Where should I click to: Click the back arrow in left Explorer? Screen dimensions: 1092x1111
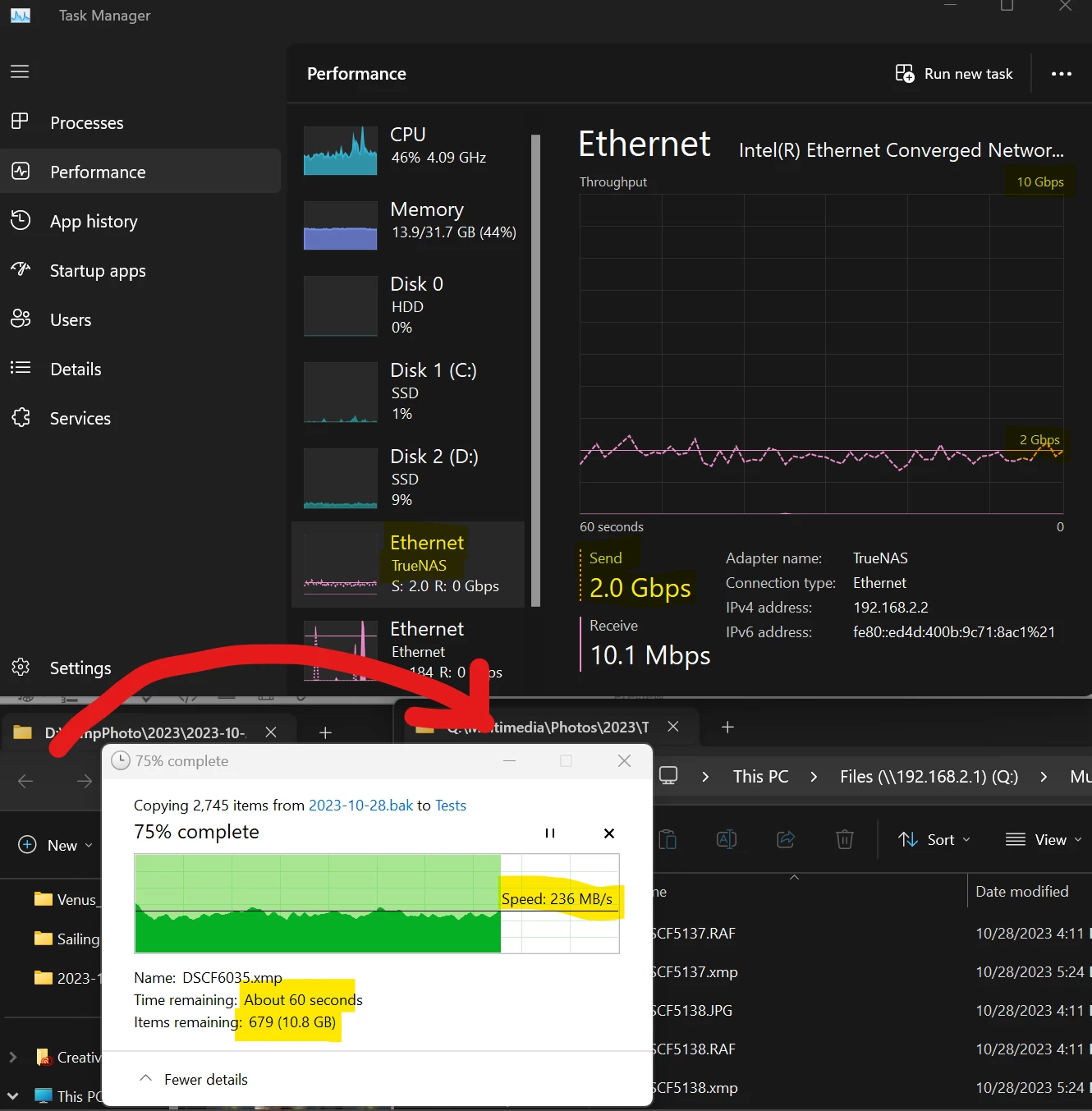pyautogui.click(x=25, y=781)
